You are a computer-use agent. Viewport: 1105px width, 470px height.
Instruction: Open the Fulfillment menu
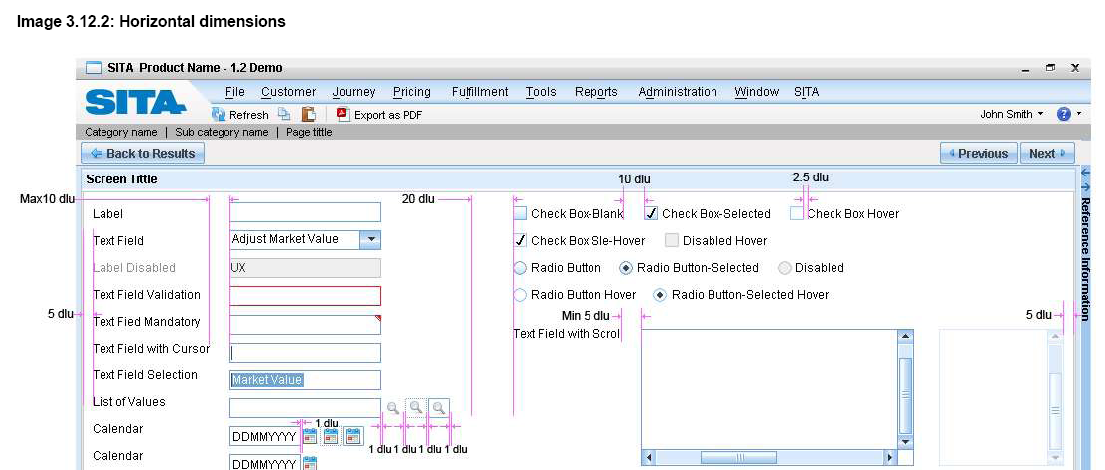(480, 92)
